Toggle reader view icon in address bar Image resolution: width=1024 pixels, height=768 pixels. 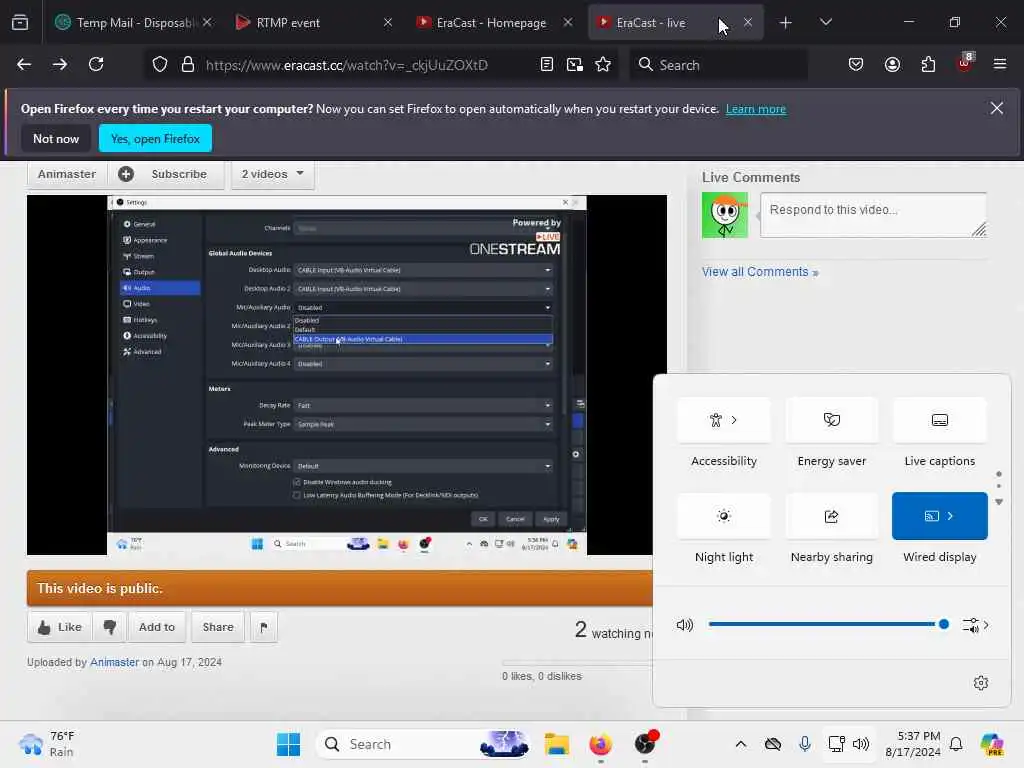[x=547, y=64]
